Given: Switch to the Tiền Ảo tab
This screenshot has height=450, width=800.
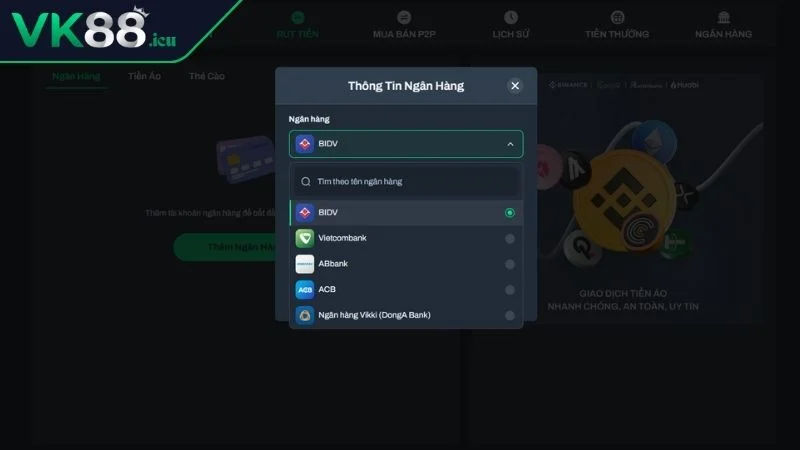Looking at the screenshot, I should [144, 76].
